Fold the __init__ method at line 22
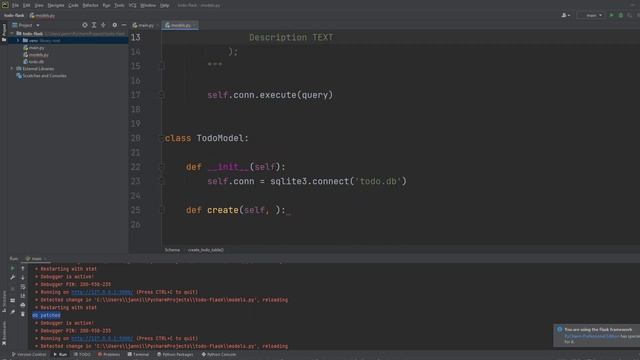Viewport: 640px width, 360px height. click(162, 167)
